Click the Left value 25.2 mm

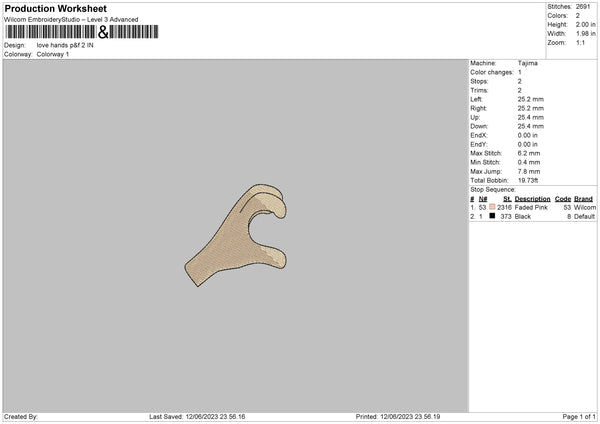click(530, 99)
